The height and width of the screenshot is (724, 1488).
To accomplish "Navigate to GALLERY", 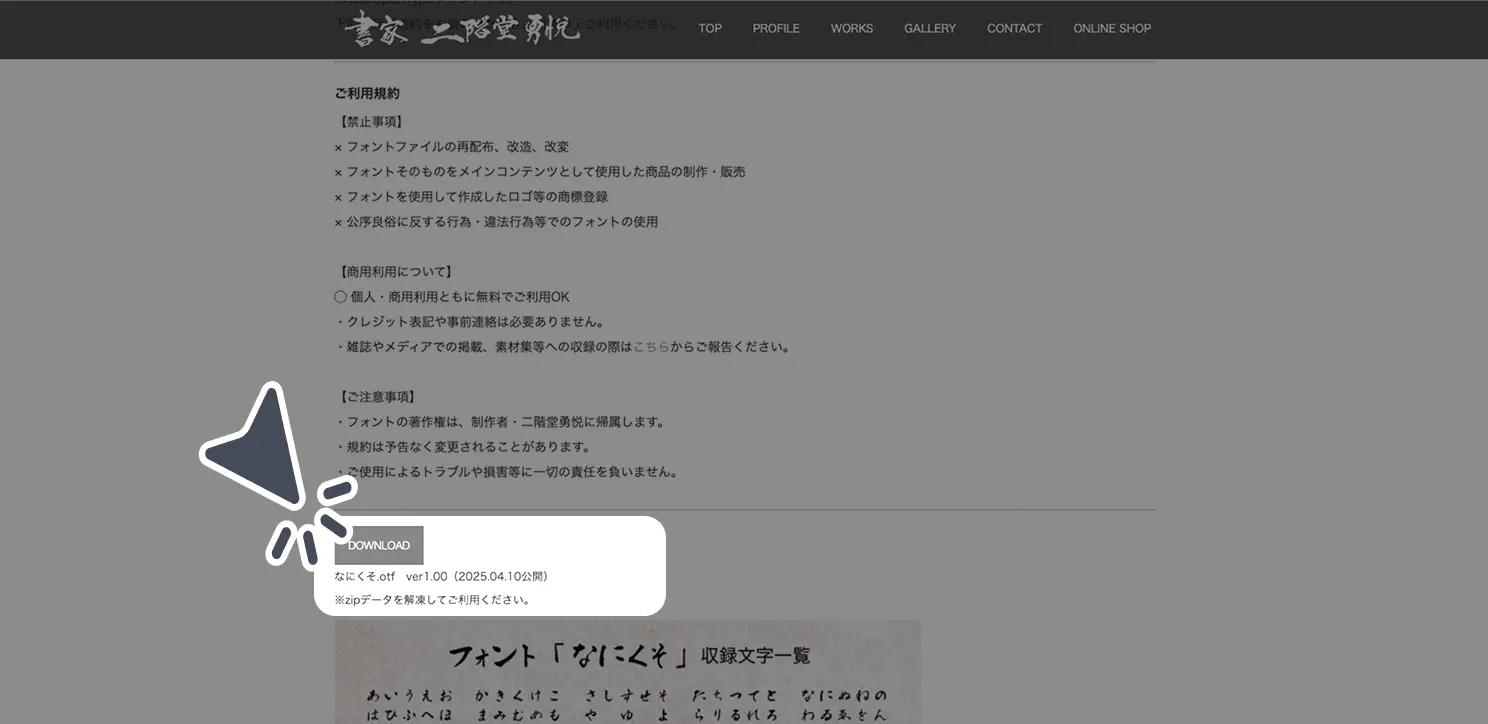I will pos(930,28).
